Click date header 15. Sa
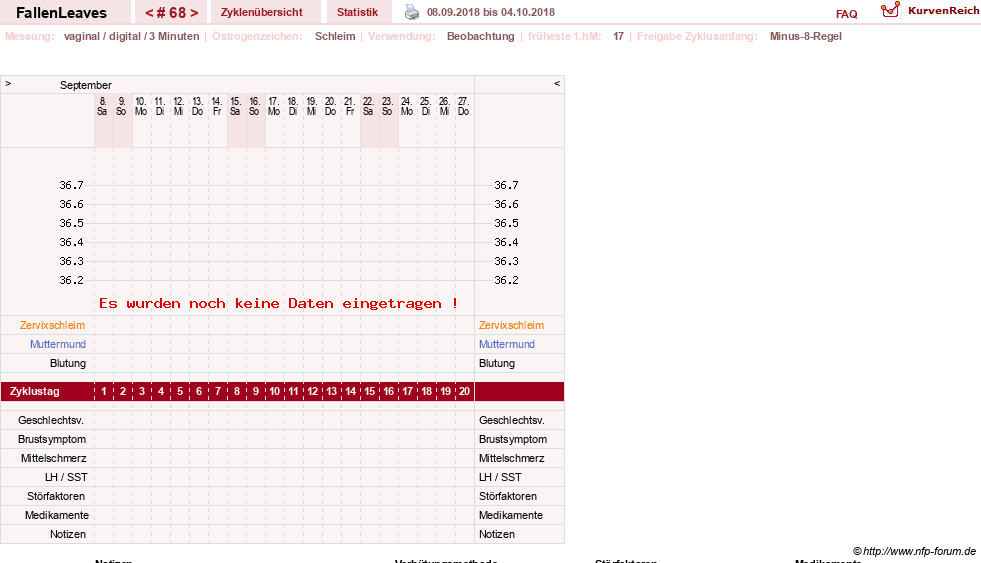The image size is (981, 563). [x=235, y=106]
